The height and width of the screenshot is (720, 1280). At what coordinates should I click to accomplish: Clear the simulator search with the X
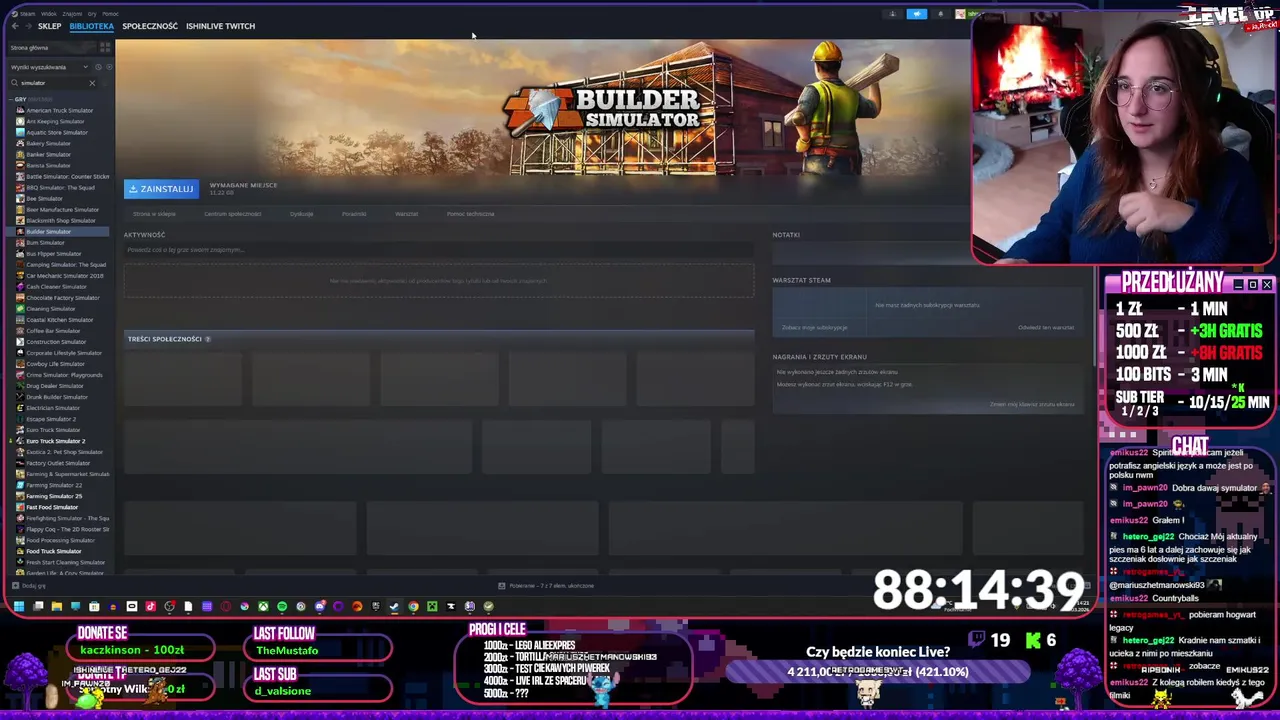(92, 83)
